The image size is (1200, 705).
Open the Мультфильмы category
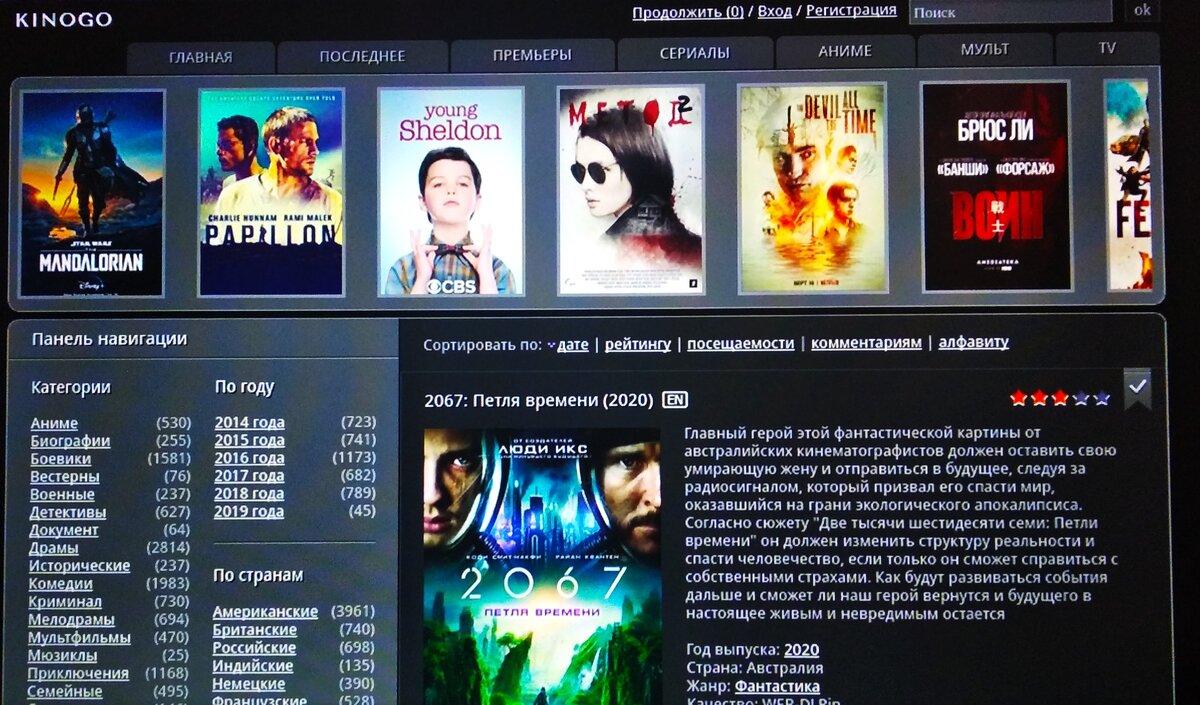tap(79, 638)
